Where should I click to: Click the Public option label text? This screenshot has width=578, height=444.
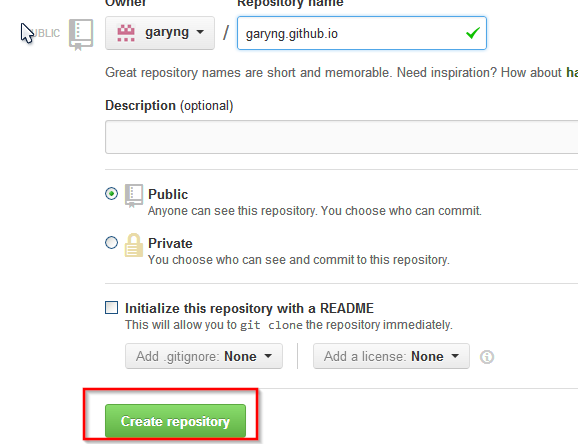(x=168, y=194)
